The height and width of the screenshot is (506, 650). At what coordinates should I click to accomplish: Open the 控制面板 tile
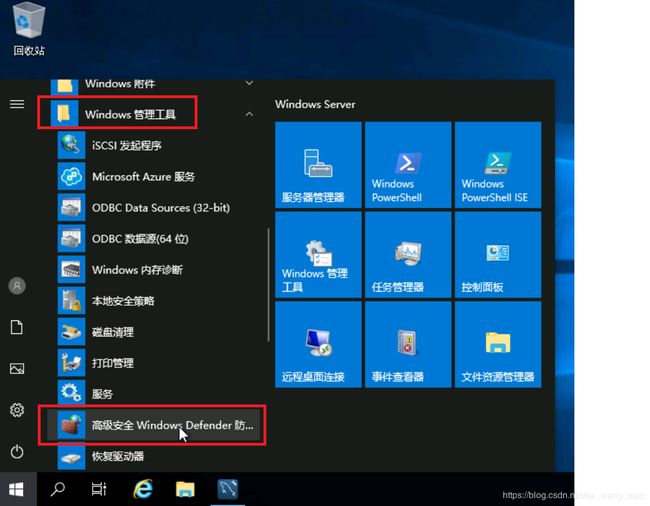pos(498,255)
